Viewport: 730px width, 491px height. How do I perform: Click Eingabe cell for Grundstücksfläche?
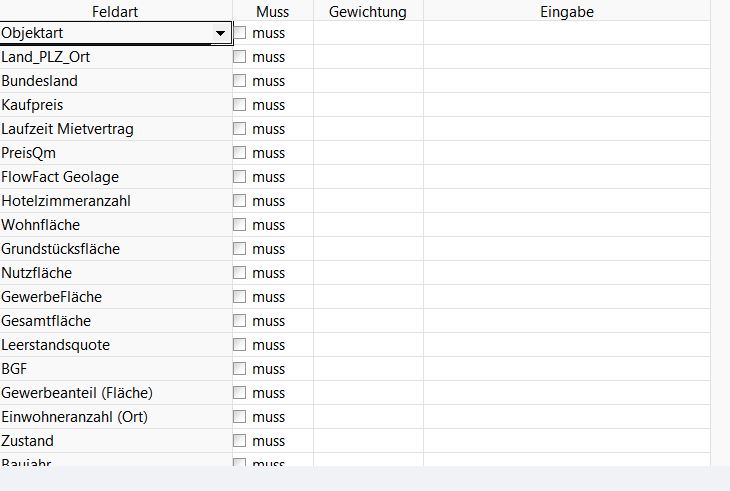[566, 249]
